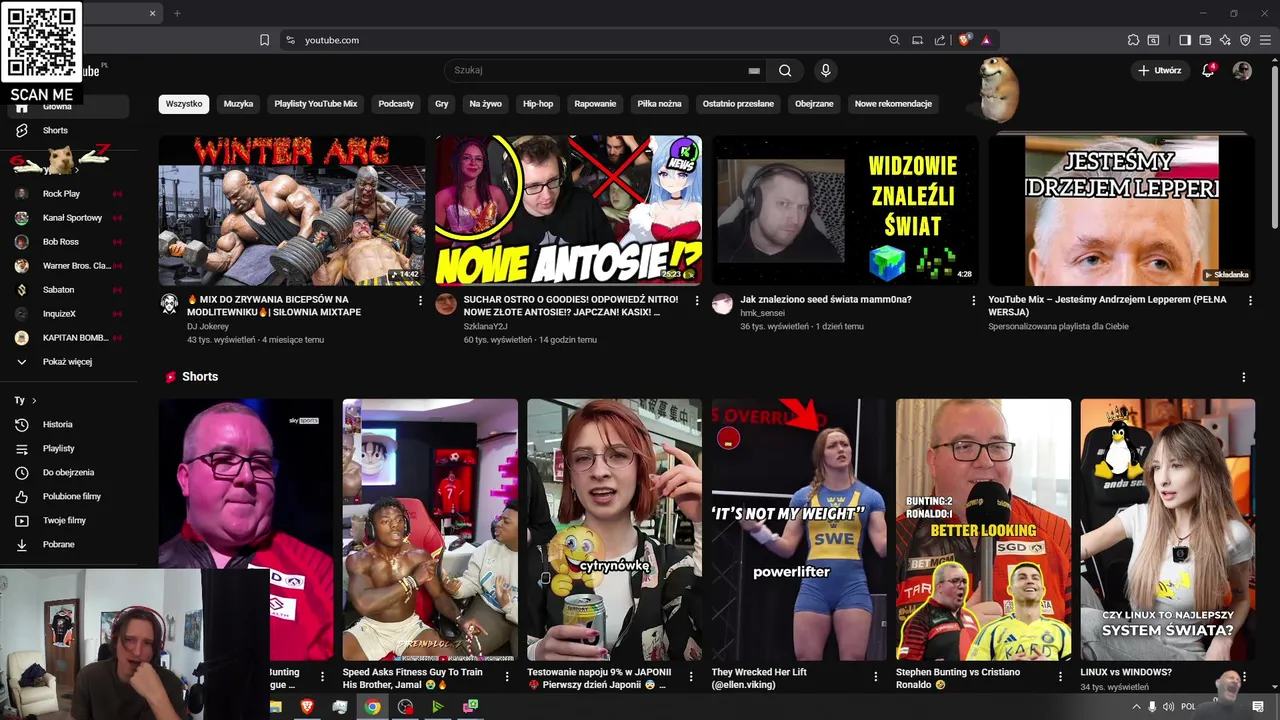1280x720 pixels.
Task: Select the Hip-hop filter chip
Action: point(538,104)
